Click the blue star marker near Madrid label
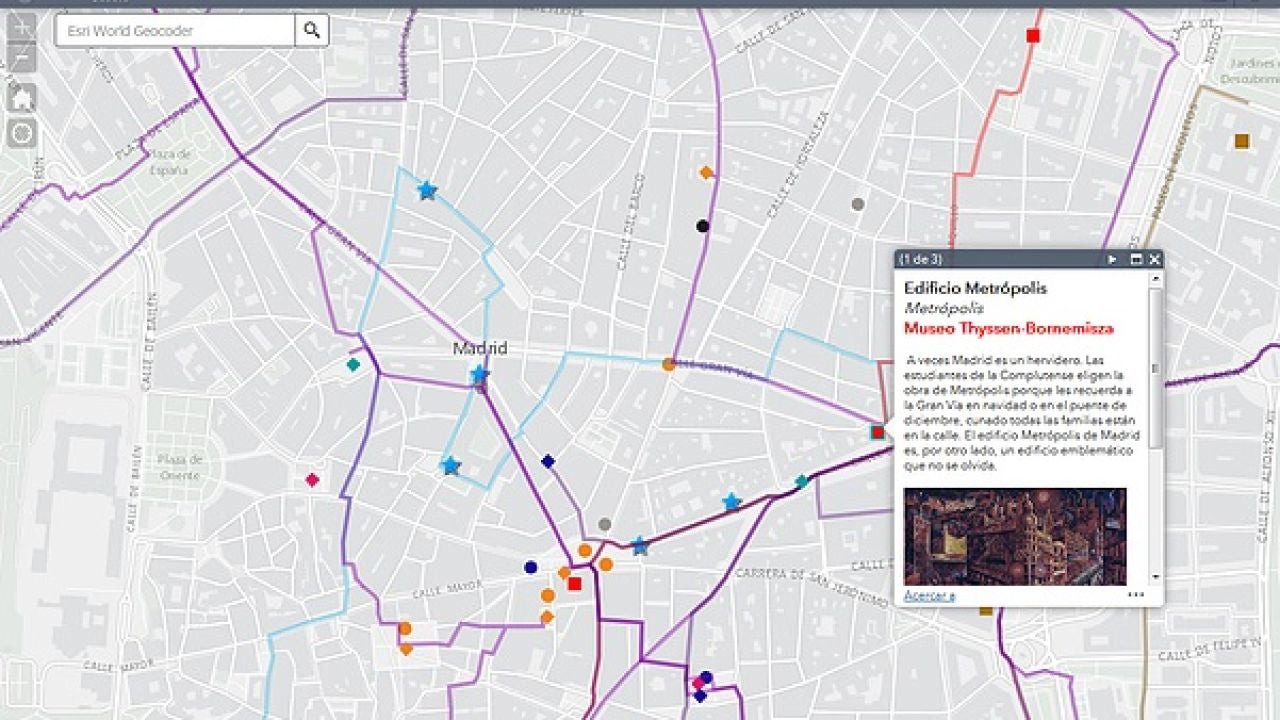 click(x=479, y=374)
